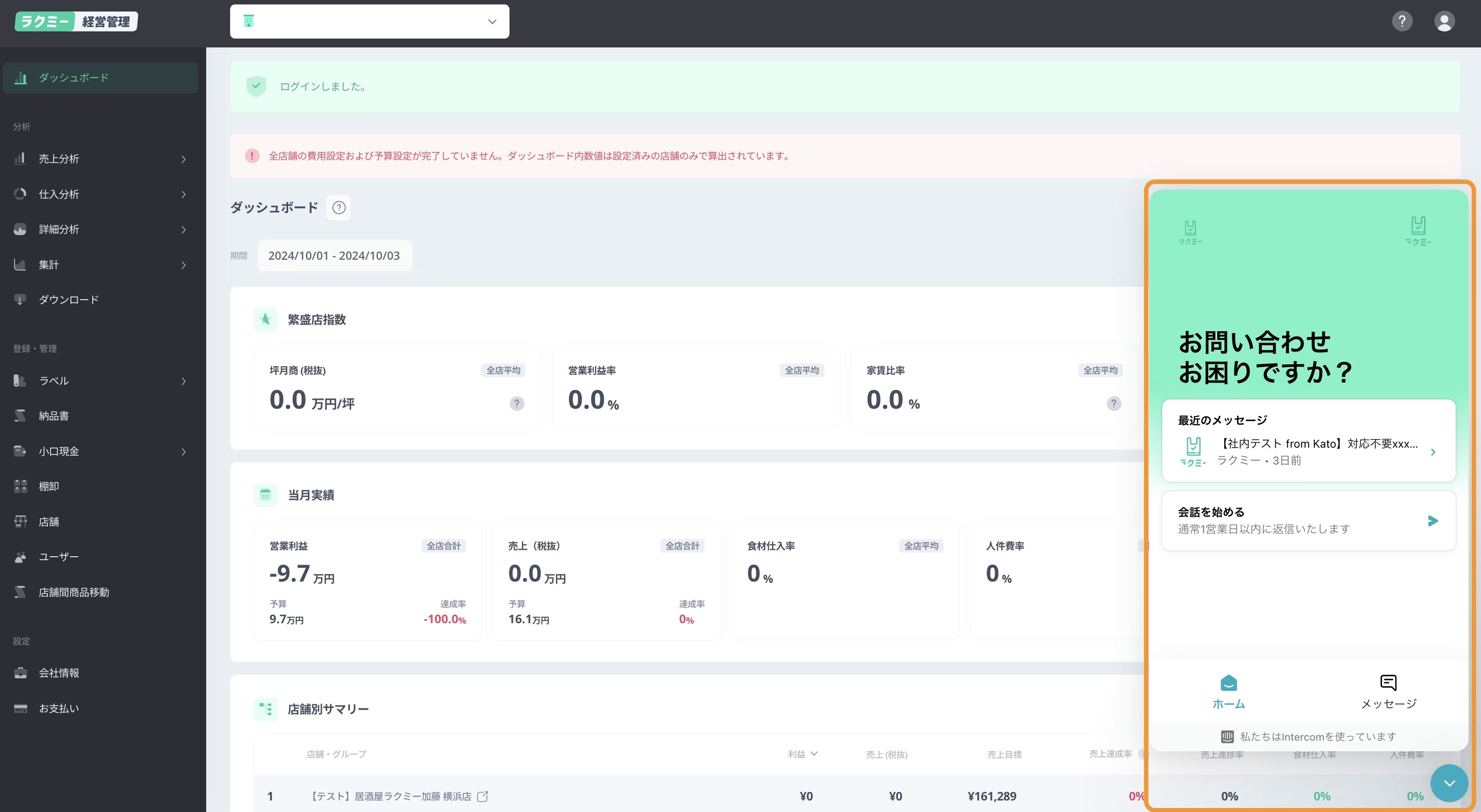Open the お支払い payment page
This screenshot has width=1481, height=812.
click(59, 709)
